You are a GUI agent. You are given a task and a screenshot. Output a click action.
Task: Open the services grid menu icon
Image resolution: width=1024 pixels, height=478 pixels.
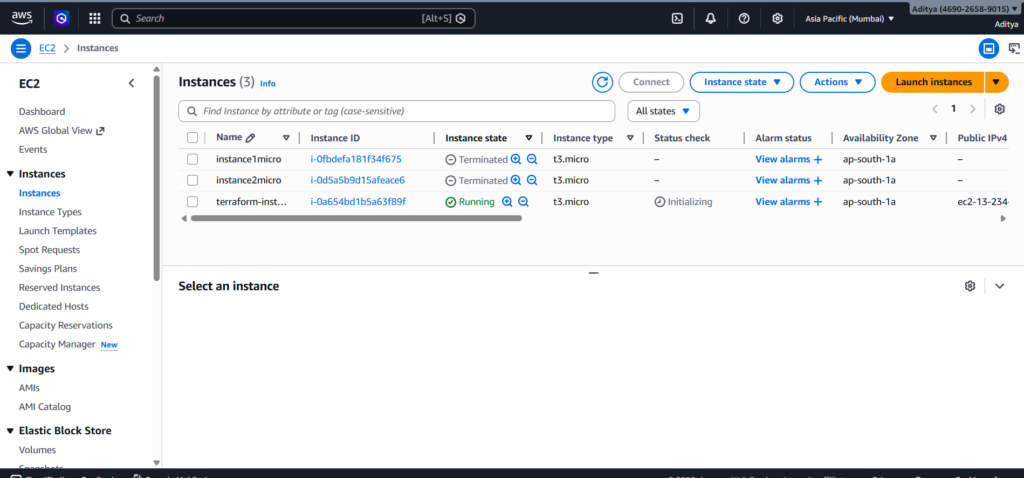point(94,18)
